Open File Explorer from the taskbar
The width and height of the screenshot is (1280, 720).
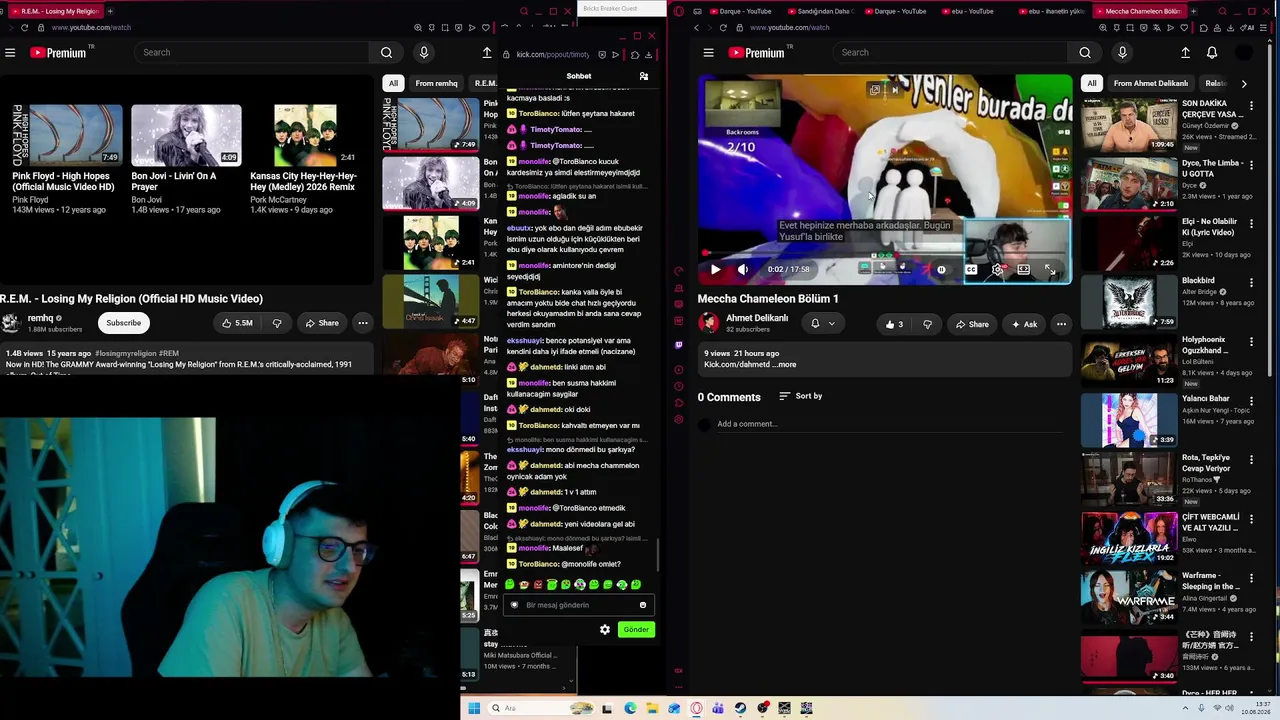tap(652, 708)
